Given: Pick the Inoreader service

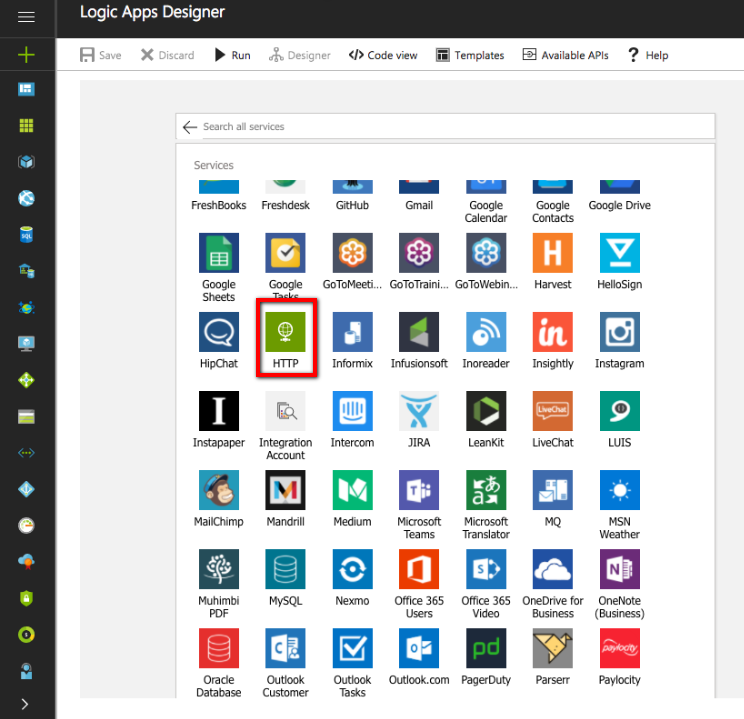Looking at the screenshot, I should [x=486, y=332].
